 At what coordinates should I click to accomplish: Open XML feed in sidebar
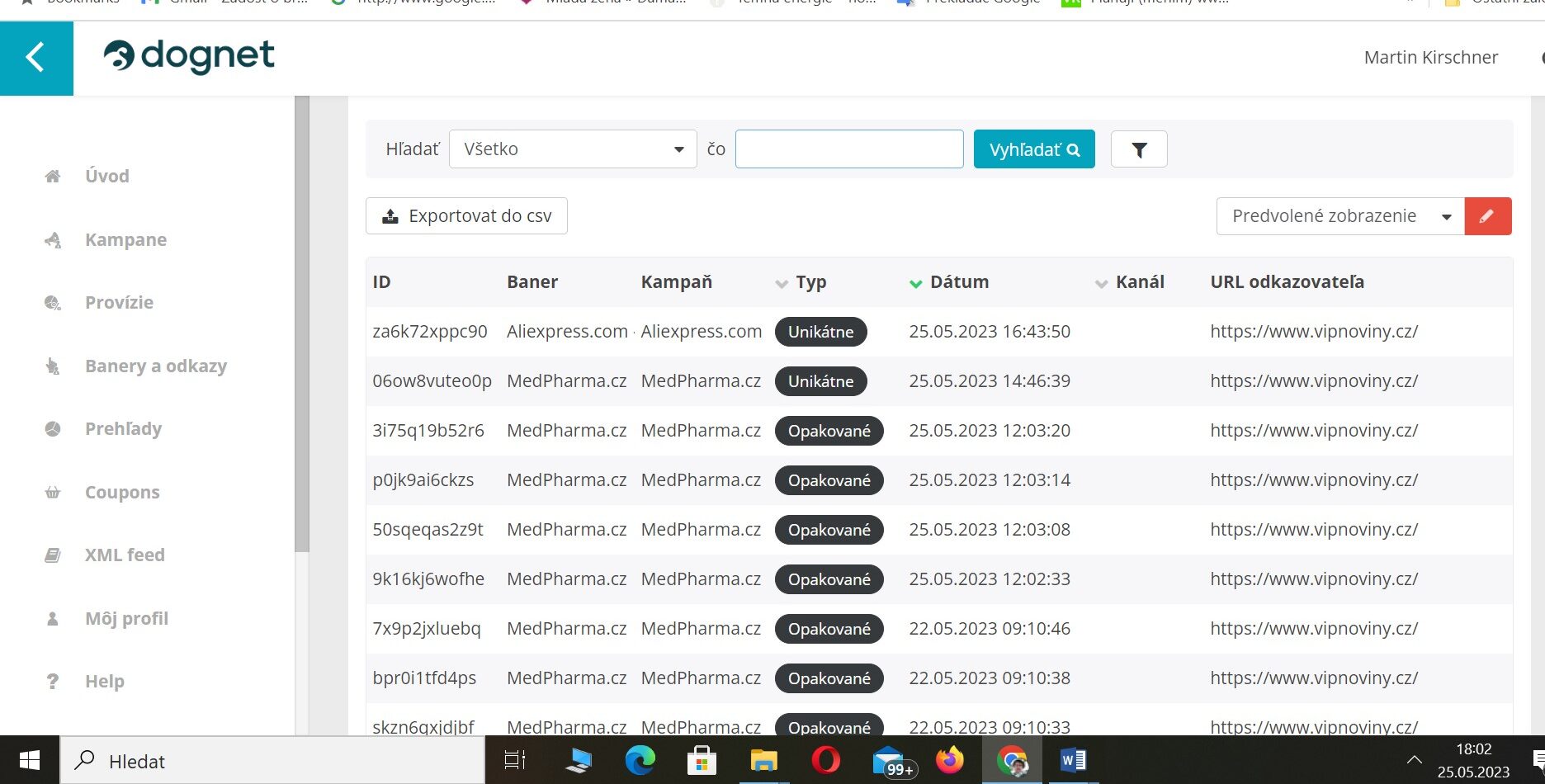click(x=125, y=555)
